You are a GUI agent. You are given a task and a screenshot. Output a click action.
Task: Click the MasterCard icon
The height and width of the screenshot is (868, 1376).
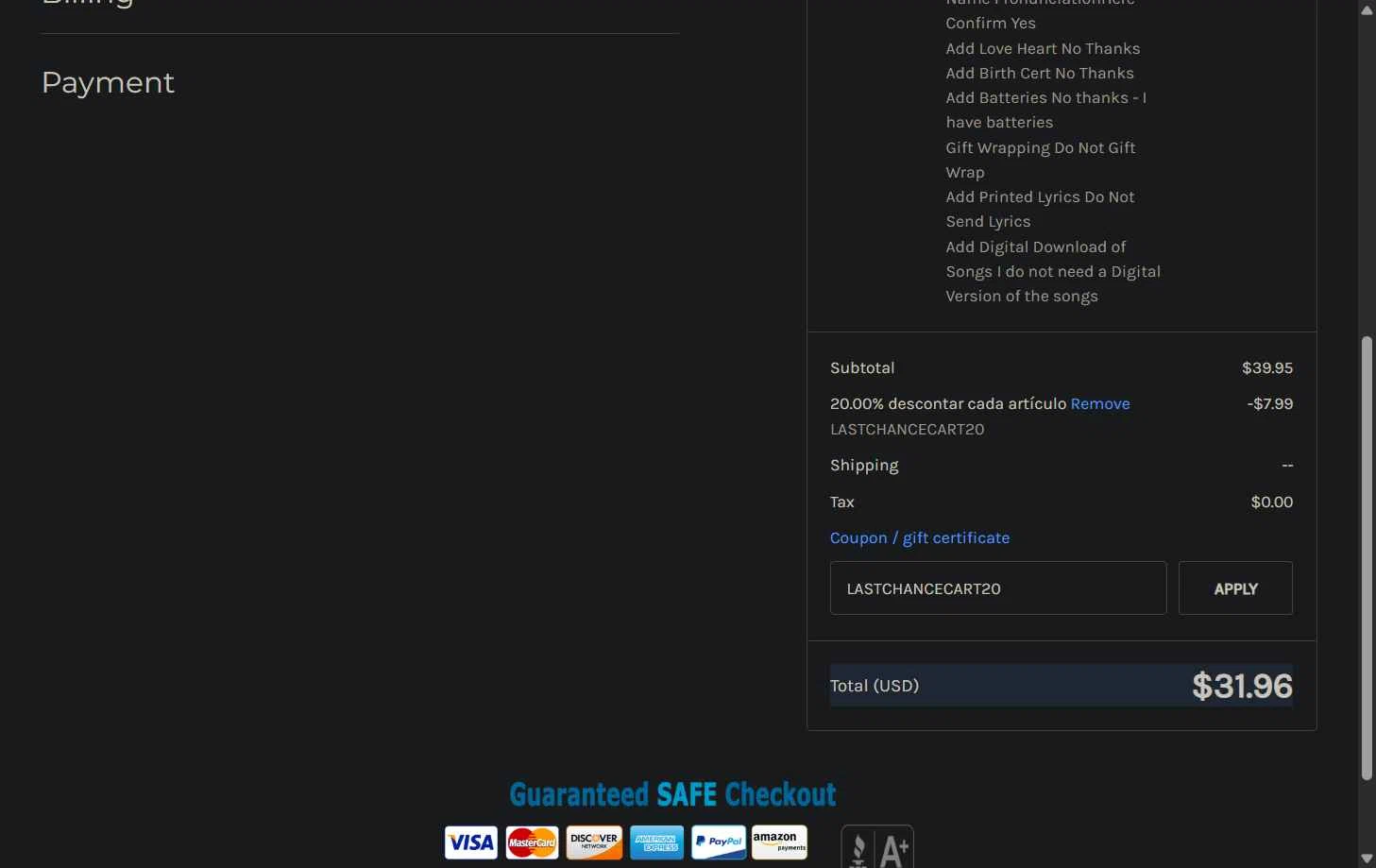click(532, 842)
